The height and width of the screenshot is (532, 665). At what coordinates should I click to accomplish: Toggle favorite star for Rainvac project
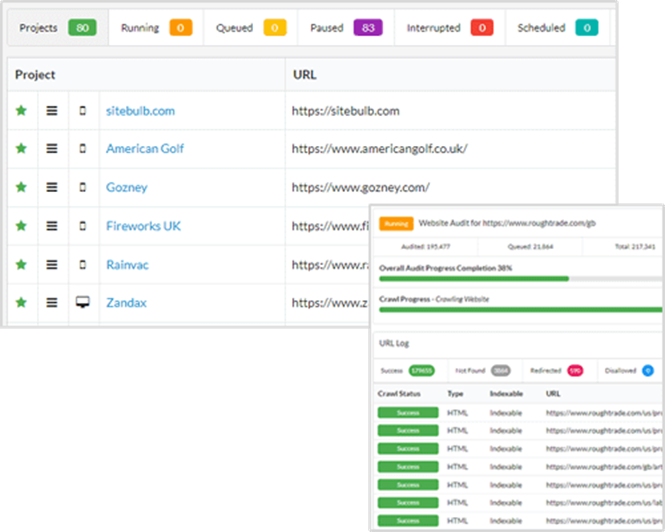[21, 265]
